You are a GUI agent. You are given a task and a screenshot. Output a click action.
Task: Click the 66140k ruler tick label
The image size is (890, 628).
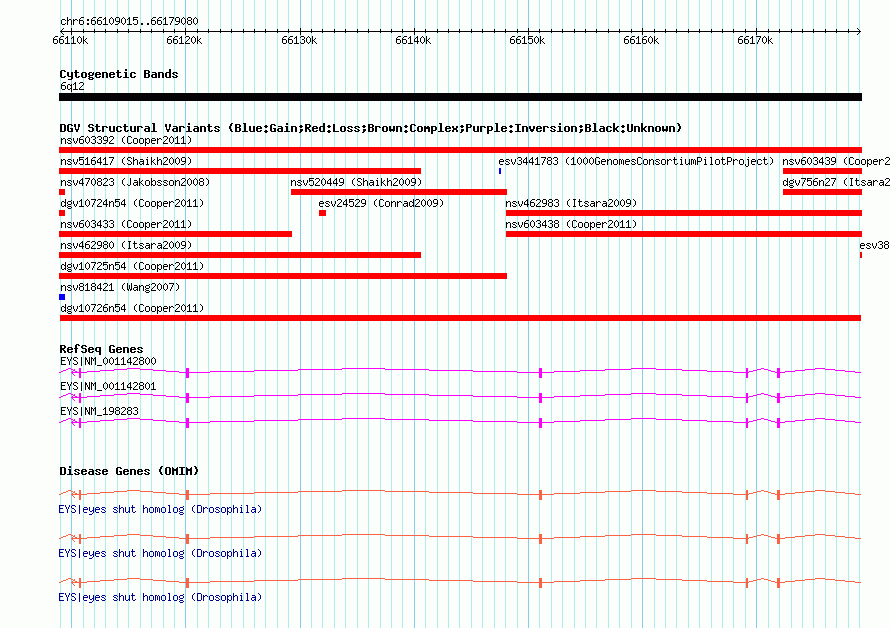click(x=413, y=40)
